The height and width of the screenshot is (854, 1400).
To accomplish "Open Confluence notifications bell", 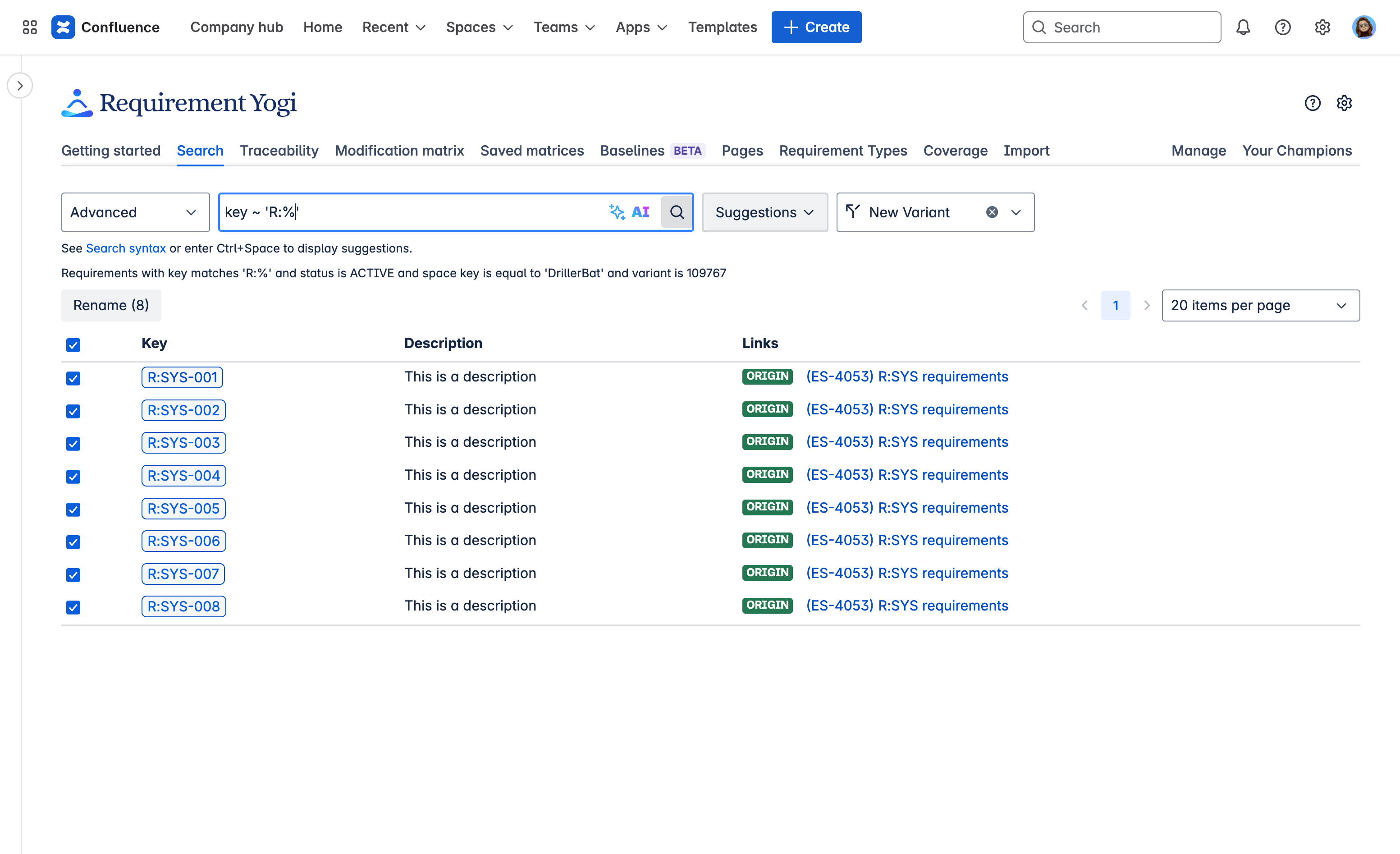I will [1243, 27].
